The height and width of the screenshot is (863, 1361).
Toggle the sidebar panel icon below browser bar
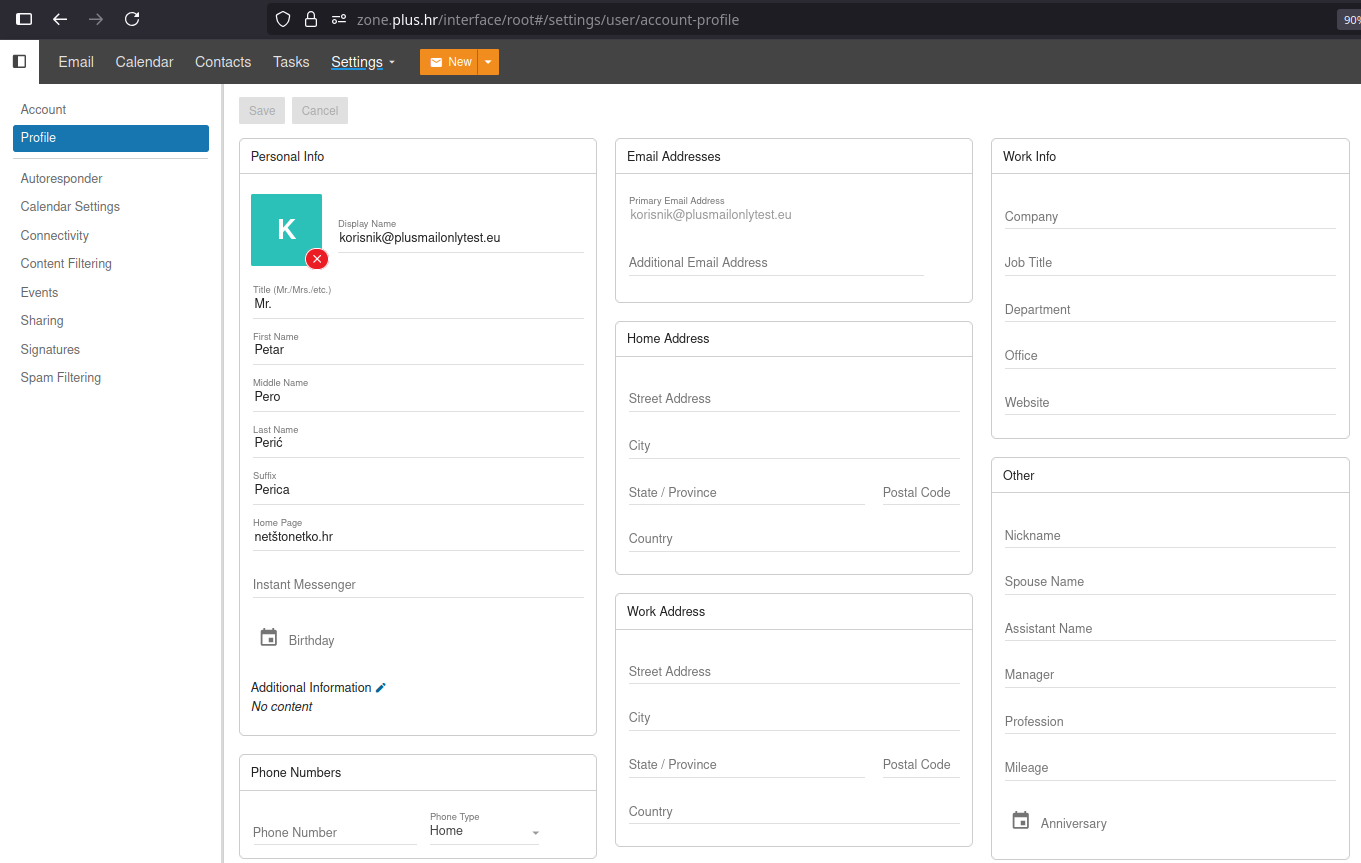[19, 62]
